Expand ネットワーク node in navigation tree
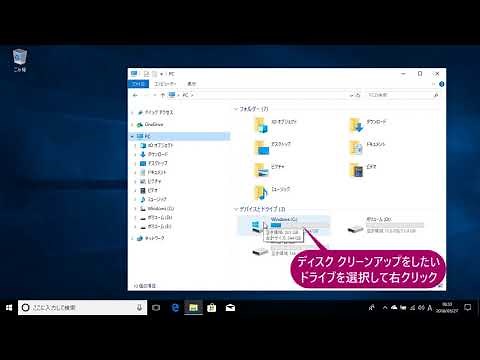Screen dimensions: 480x360 point(133,238)
